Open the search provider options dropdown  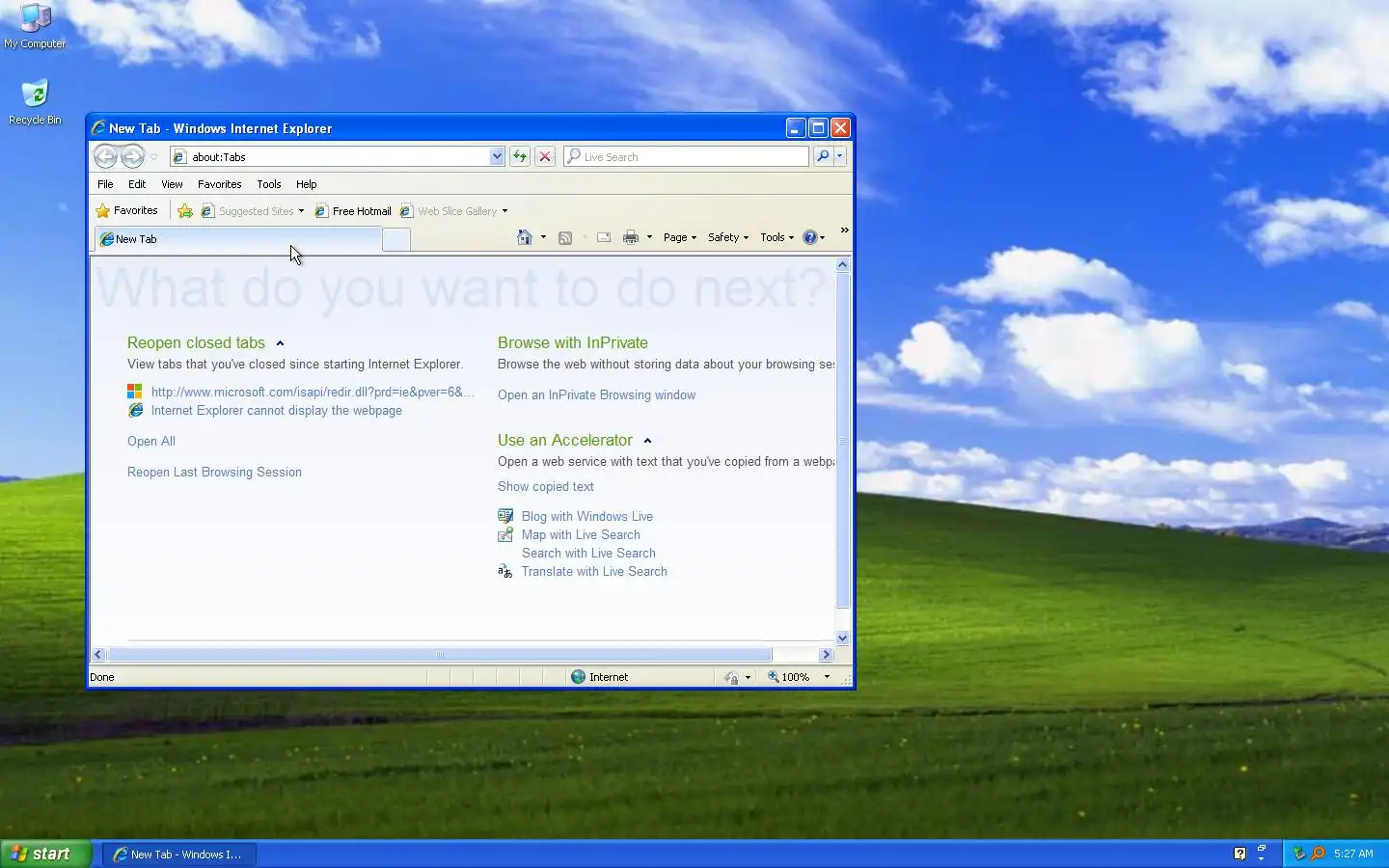point(840,156)
